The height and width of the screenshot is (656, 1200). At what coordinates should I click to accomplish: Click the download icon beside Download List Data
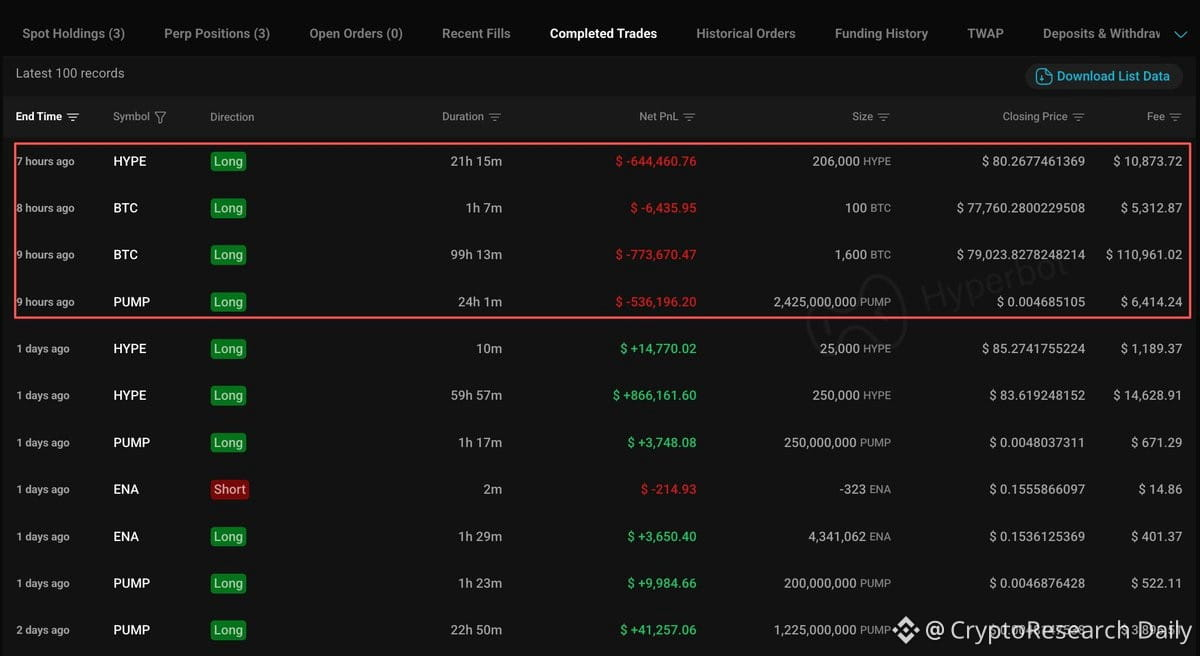[1044, 76]
